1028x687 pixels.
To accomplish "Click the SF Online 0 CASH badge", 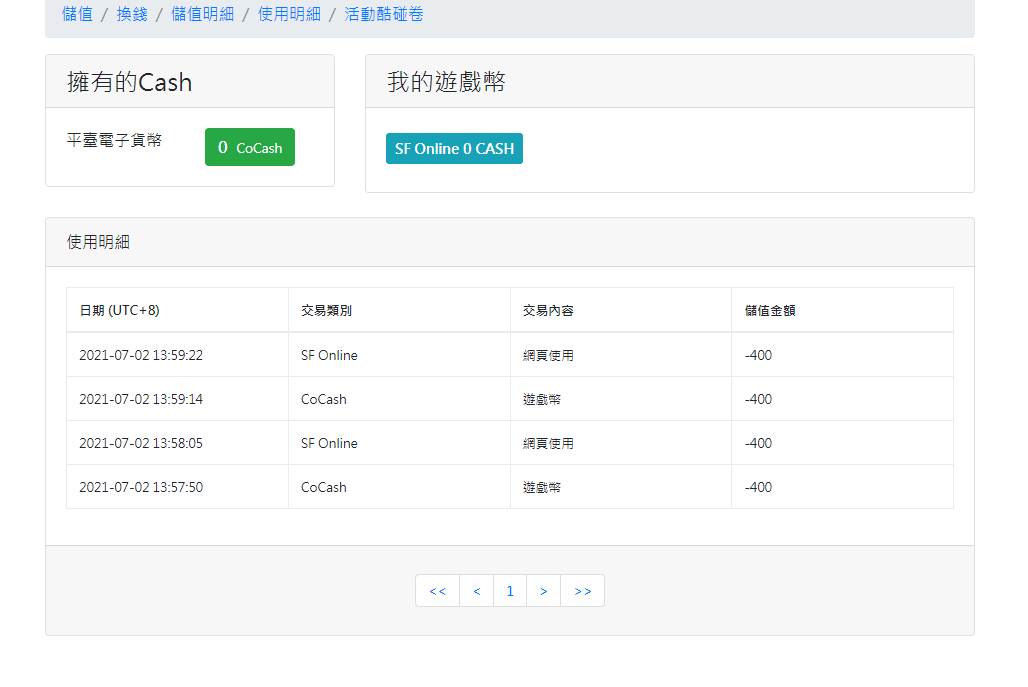I will click(x=454, y=147).
